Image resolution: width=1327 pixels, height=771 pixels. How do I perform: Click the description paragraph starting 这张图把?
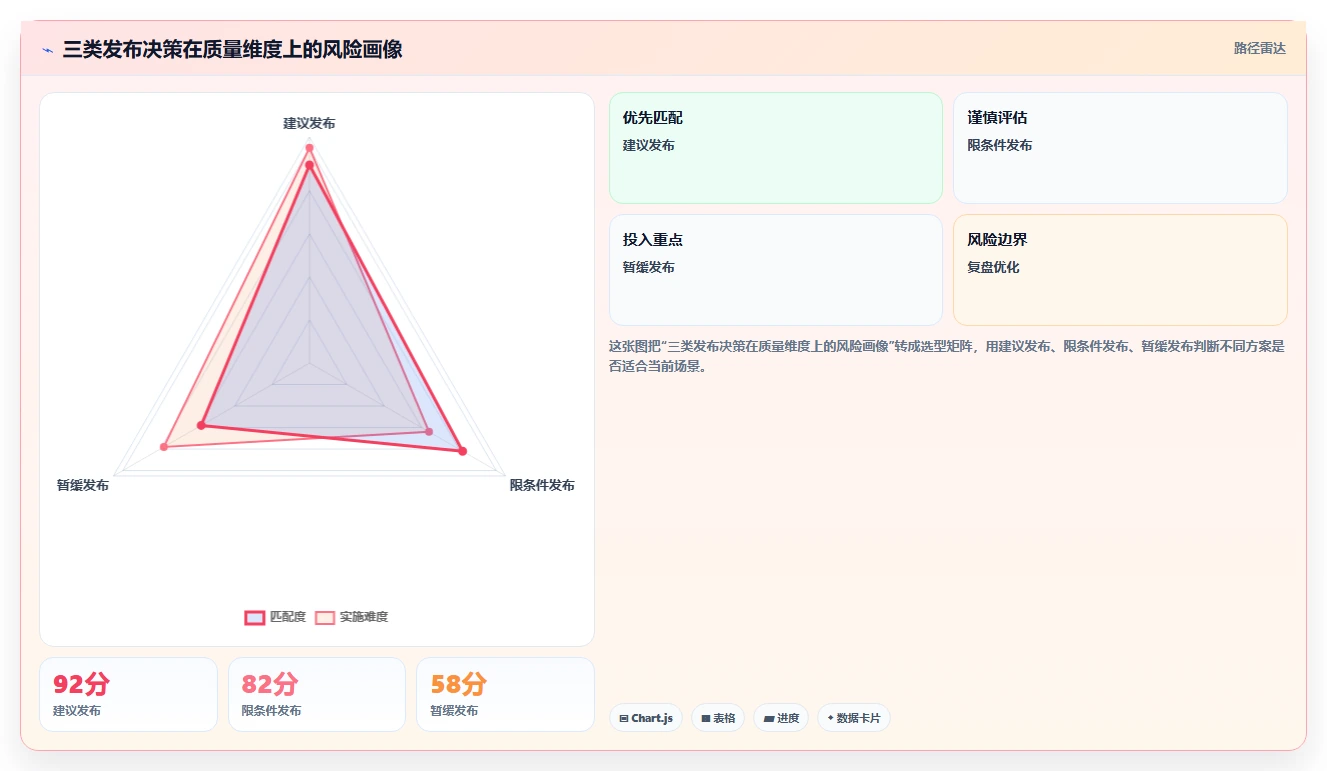[x=947, y=356]
